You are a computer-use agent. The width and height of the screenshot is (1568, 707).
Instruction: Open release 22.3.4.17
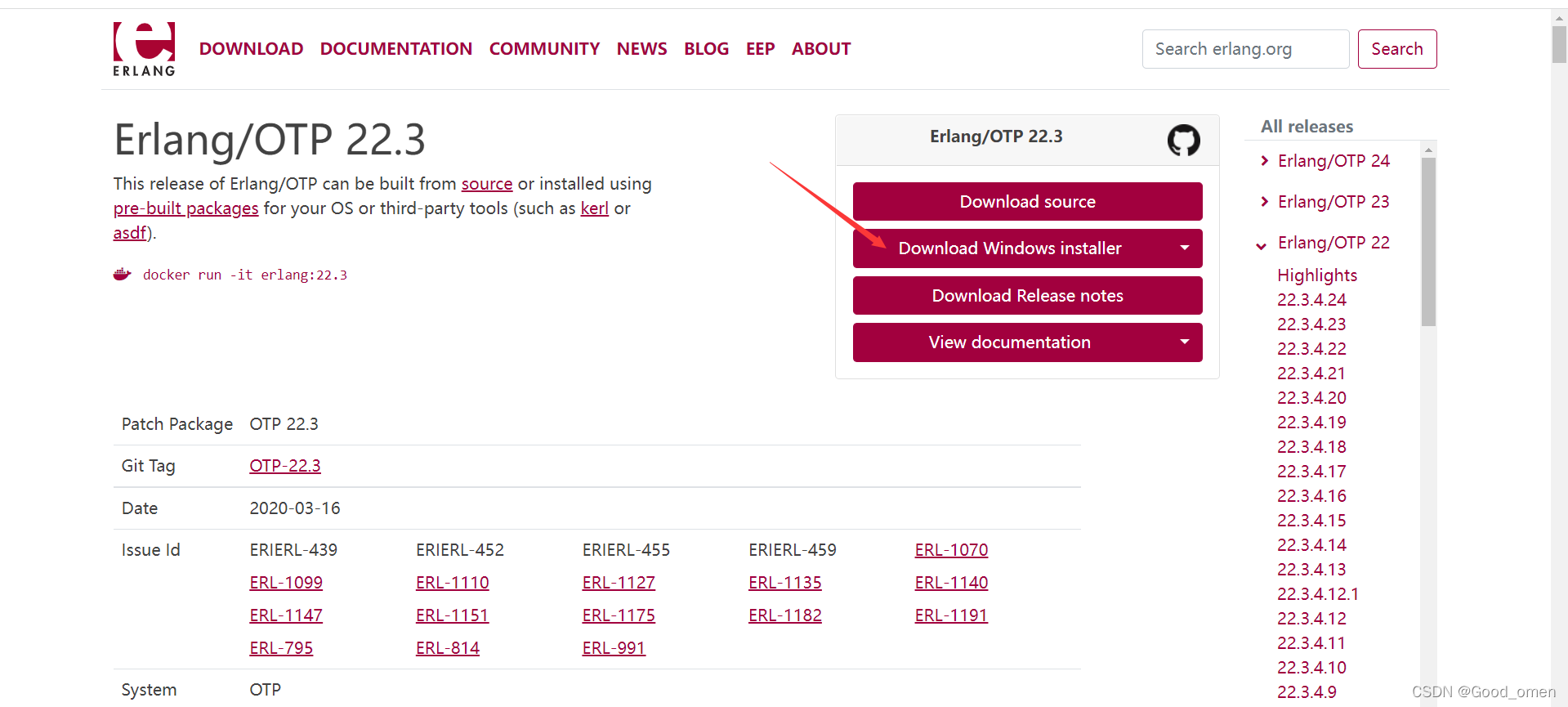[1311, 472]
